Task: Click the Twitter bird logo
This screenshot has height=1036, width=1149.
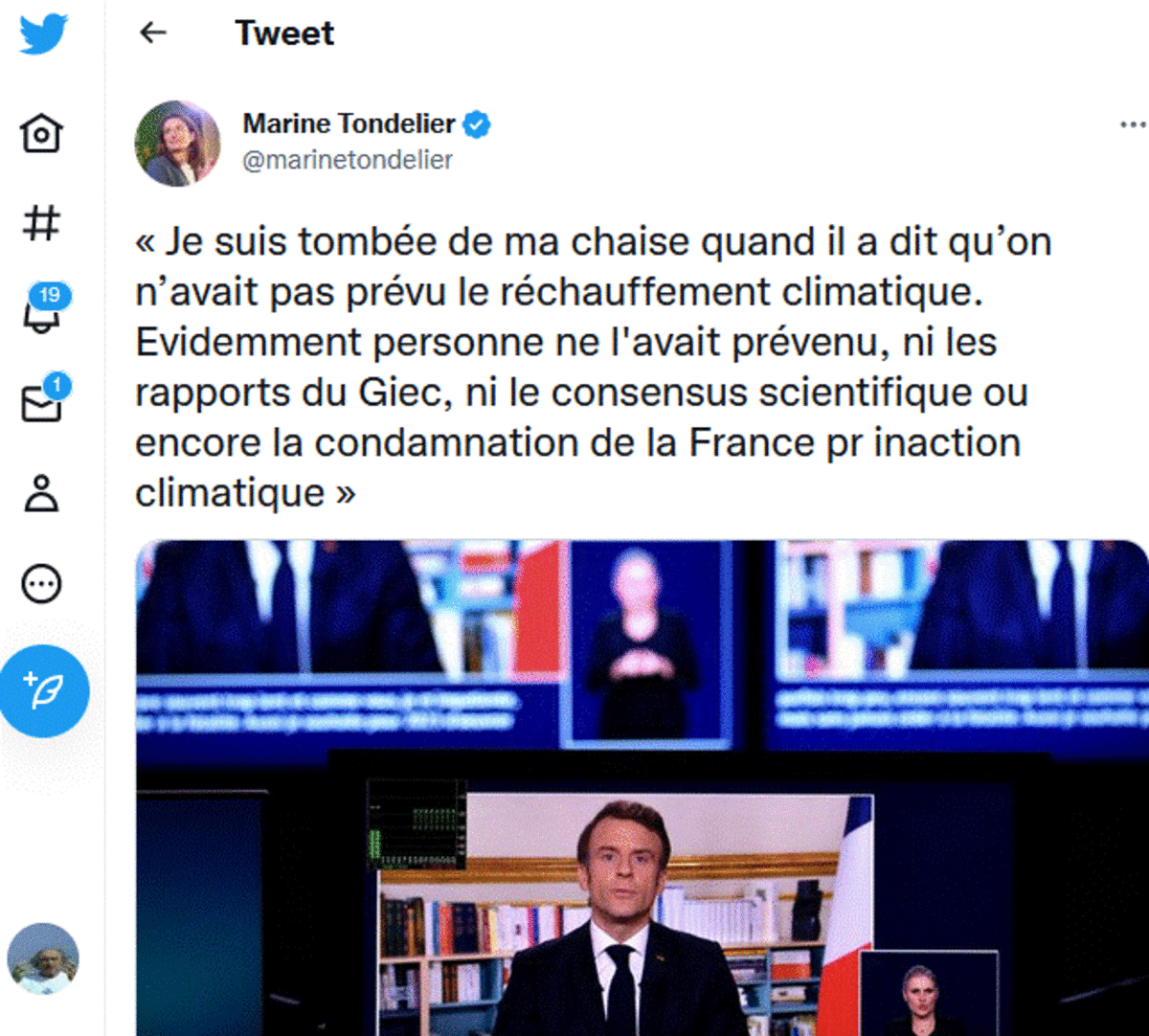Action: pos(43,34)
